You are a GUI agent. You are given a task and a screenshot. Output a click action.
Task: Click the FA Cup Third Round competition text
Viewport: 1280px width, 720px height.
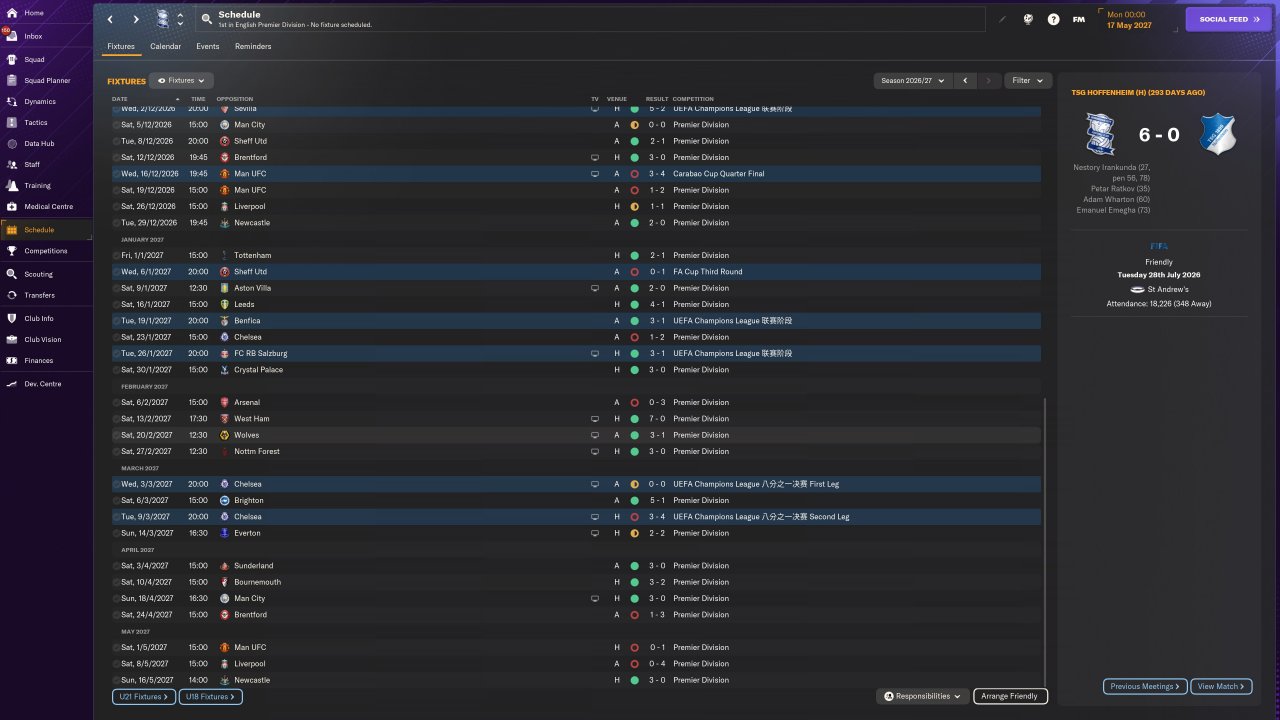708,272
